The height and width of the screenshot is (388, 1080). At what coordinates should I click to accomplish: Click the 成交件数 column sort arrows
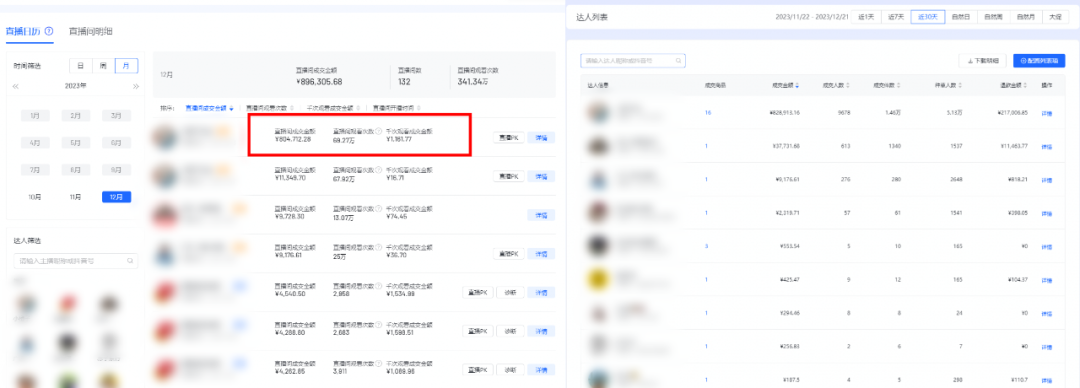tap(899, 85)
